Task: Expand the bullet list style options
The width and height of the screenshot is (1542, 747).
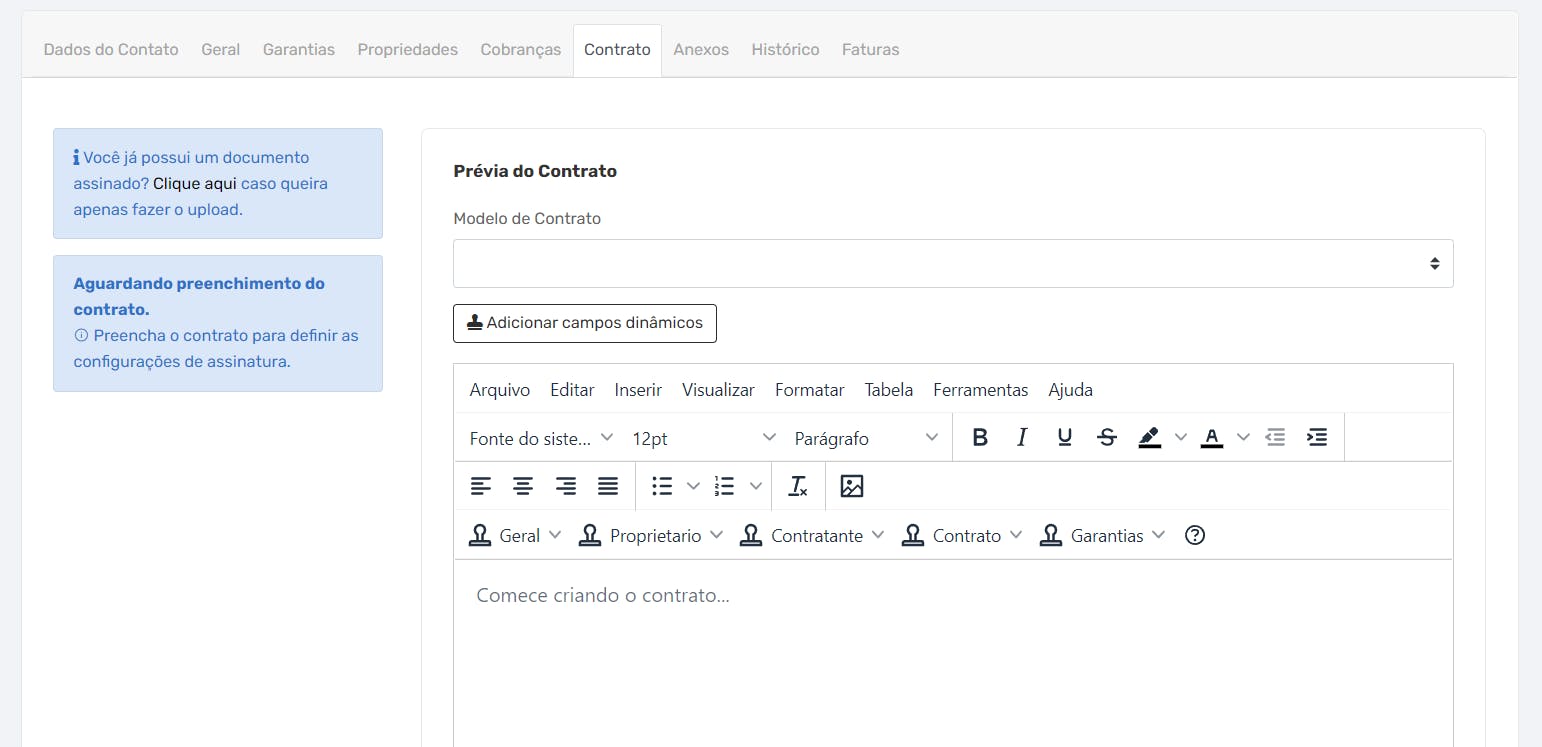Action: 693,486
